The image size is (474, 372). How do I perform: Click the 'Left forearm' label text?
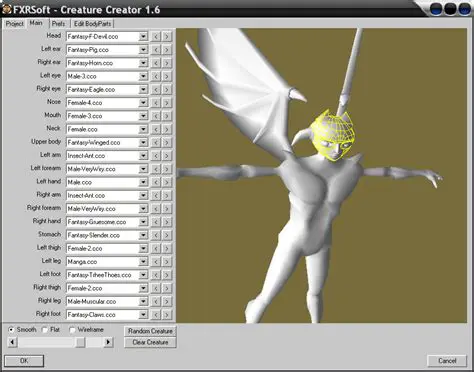[x=46, y=168]
